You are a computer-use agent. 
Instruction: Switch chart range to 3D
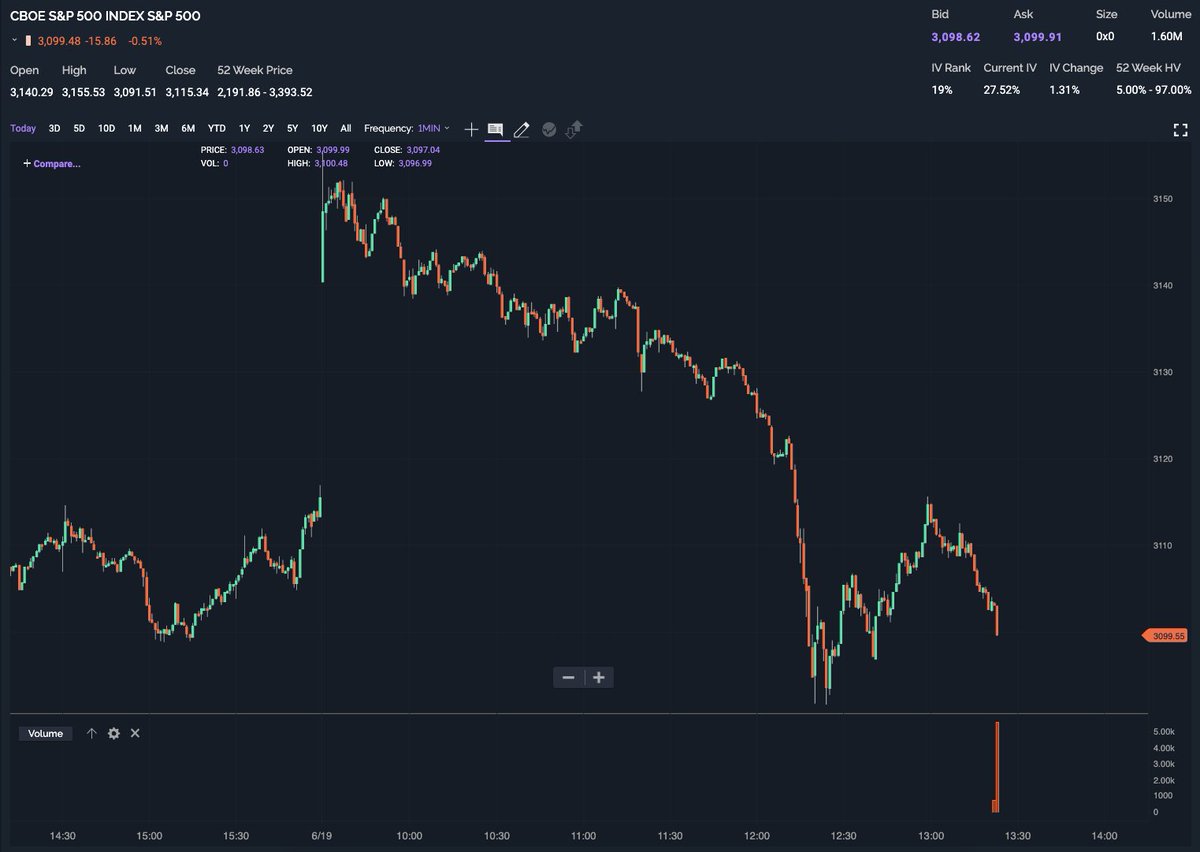click(55, 128)
